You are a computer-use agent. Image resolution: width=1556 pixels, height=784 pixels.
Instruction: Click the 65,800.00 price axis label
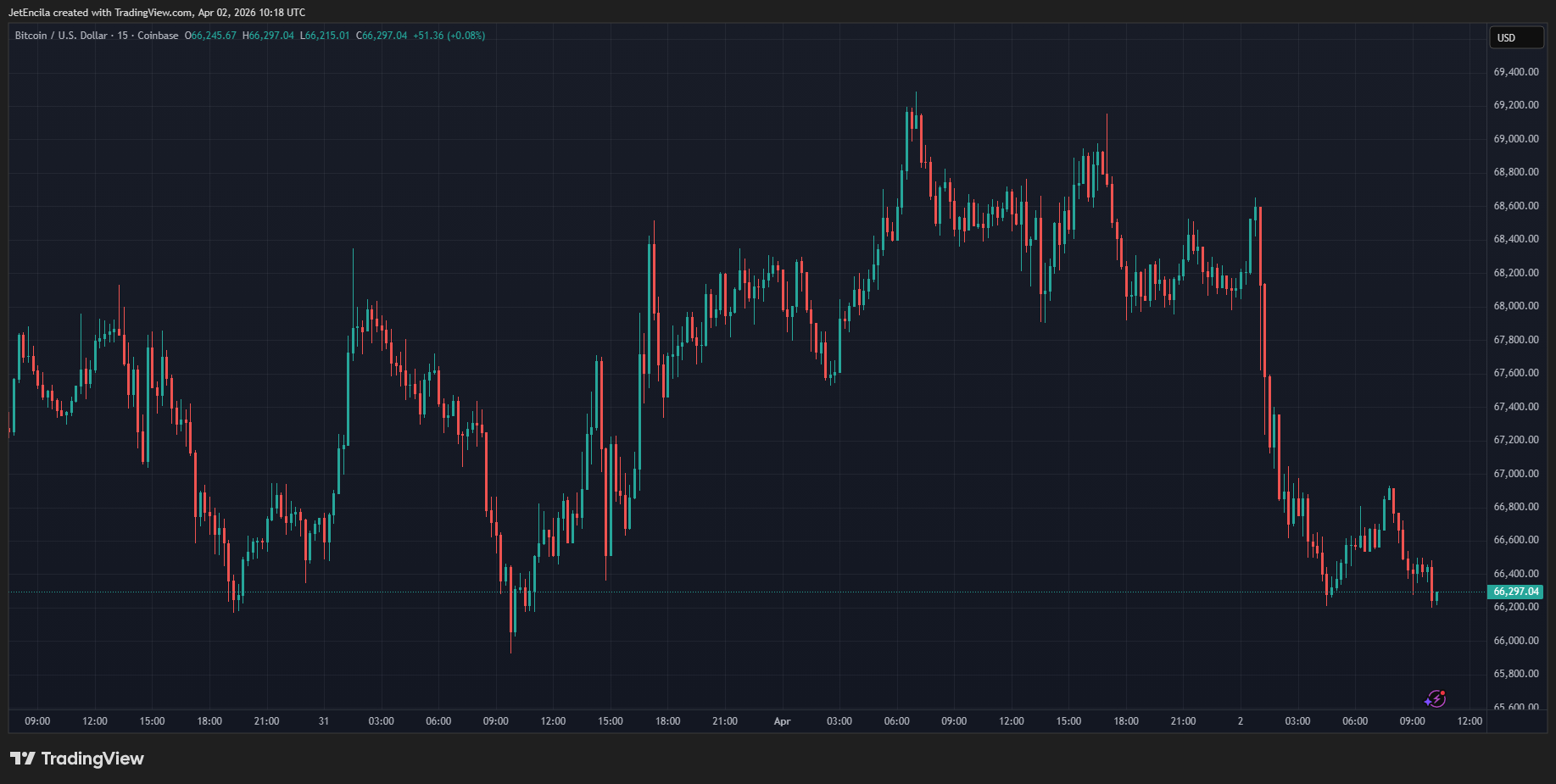[1515, 674]
